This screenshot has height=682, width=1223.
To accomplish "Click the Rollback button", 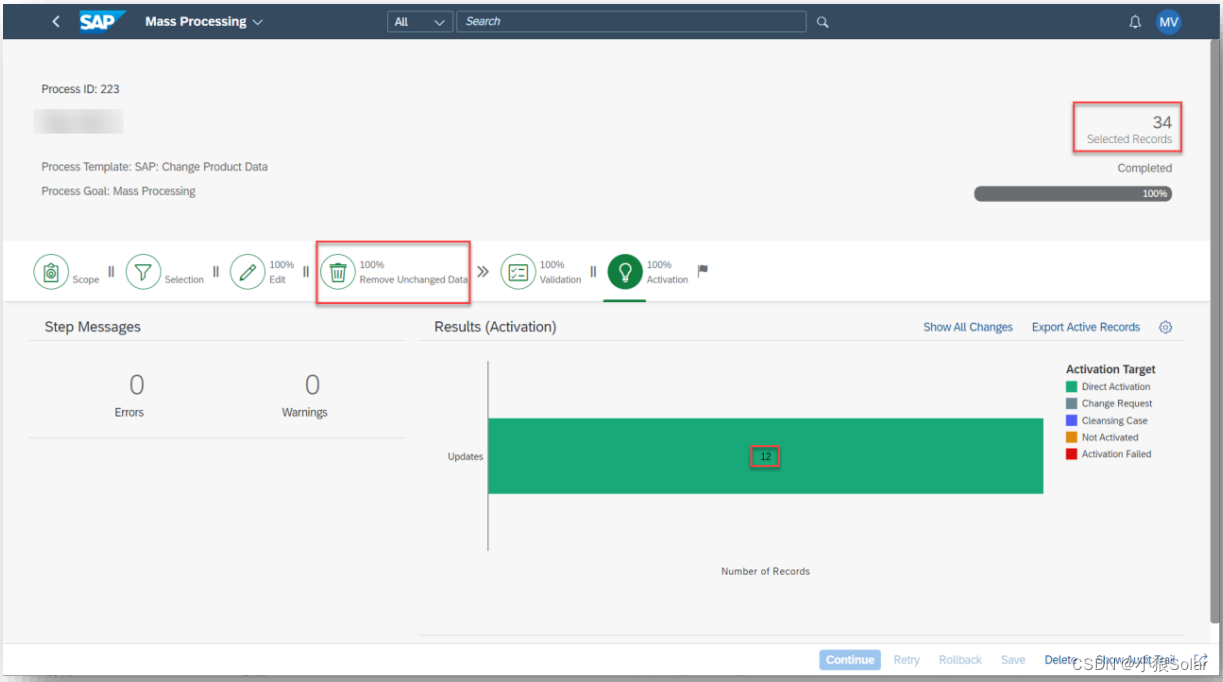I will click(960, 660).
